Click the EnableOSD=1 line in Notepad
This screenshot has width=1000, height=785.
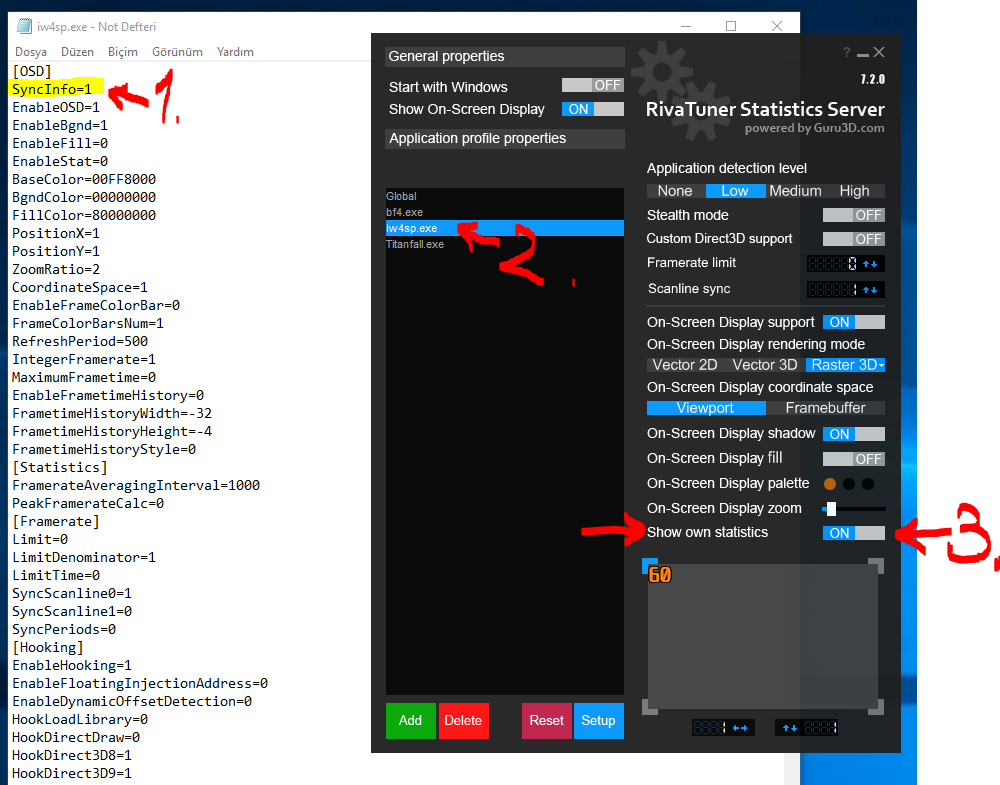coord(56,107)
